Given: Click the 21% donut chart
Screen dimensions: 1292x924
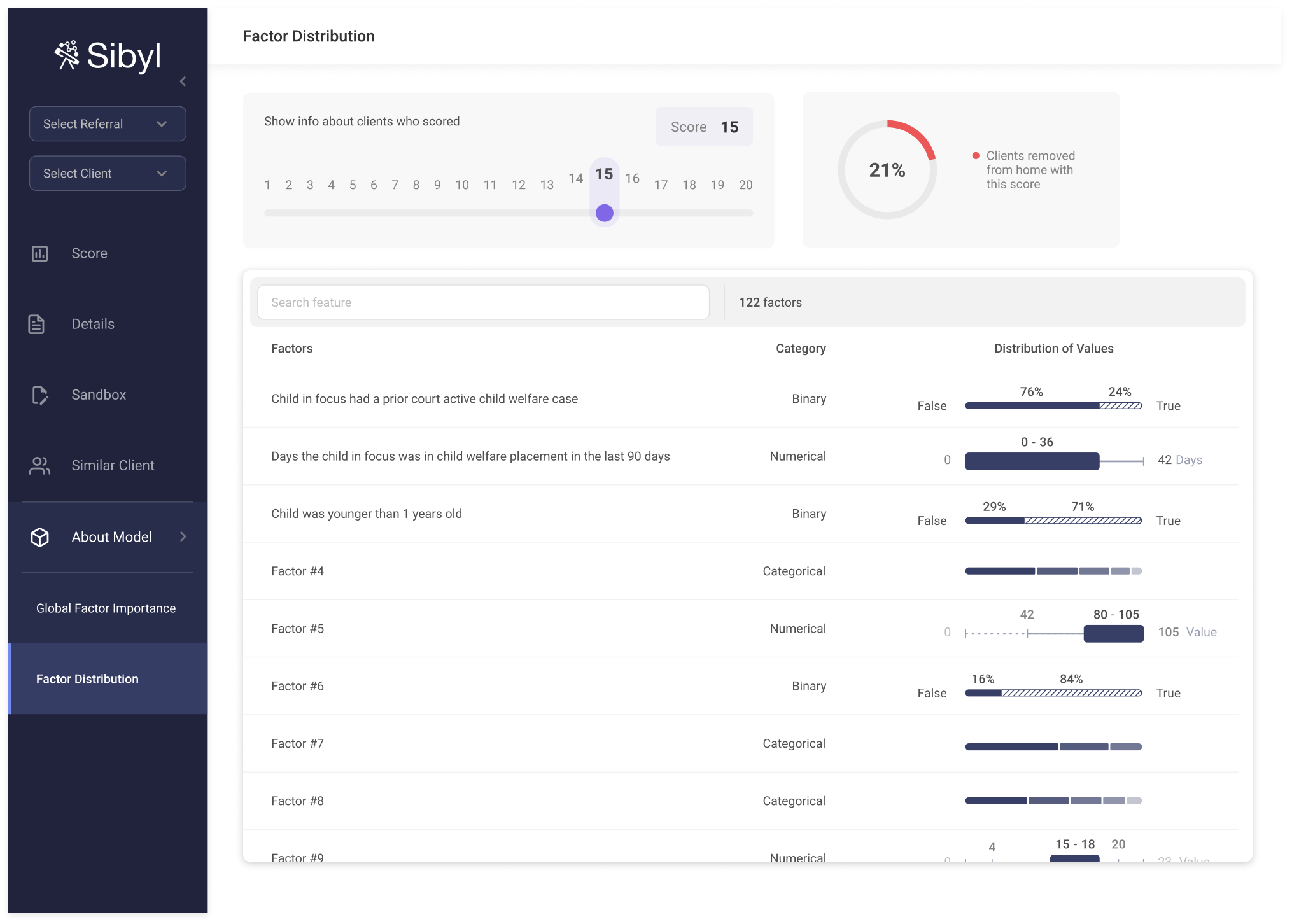Looking at the screenshot, I should coord(887,170).
